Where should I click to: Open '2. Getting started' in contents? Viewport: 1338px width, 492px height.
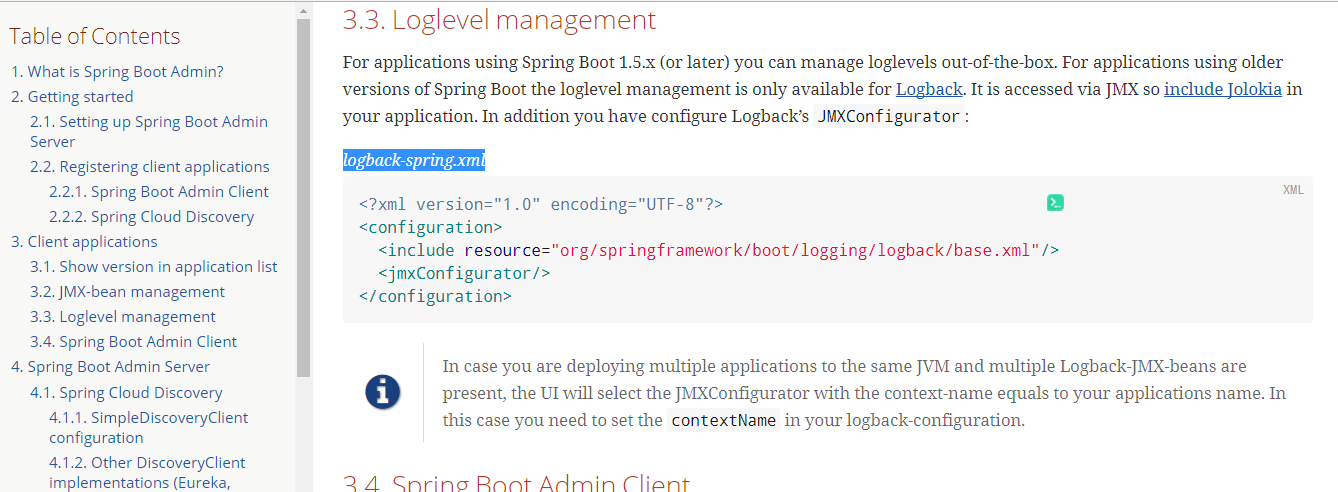[x=72, y=97]
